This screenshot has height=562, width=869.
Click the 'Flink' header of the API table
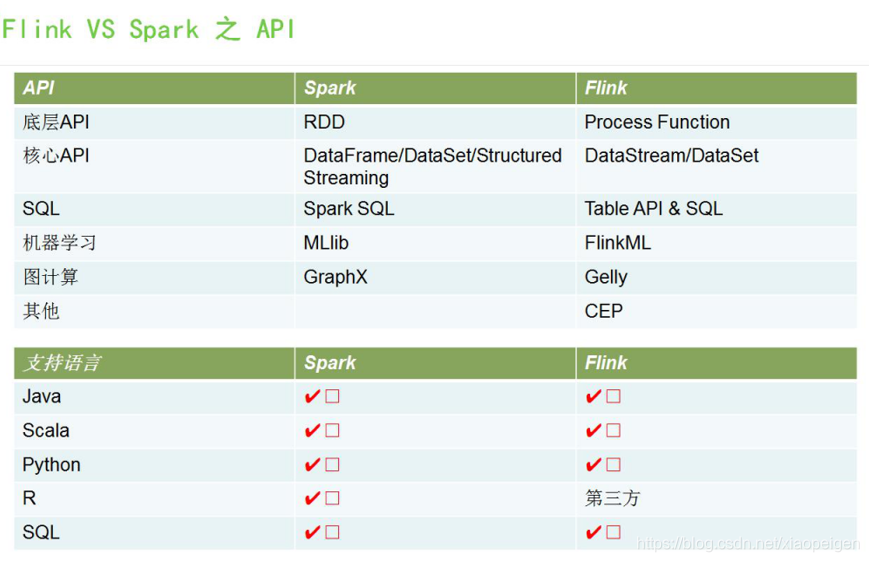(x=606, y=88)
